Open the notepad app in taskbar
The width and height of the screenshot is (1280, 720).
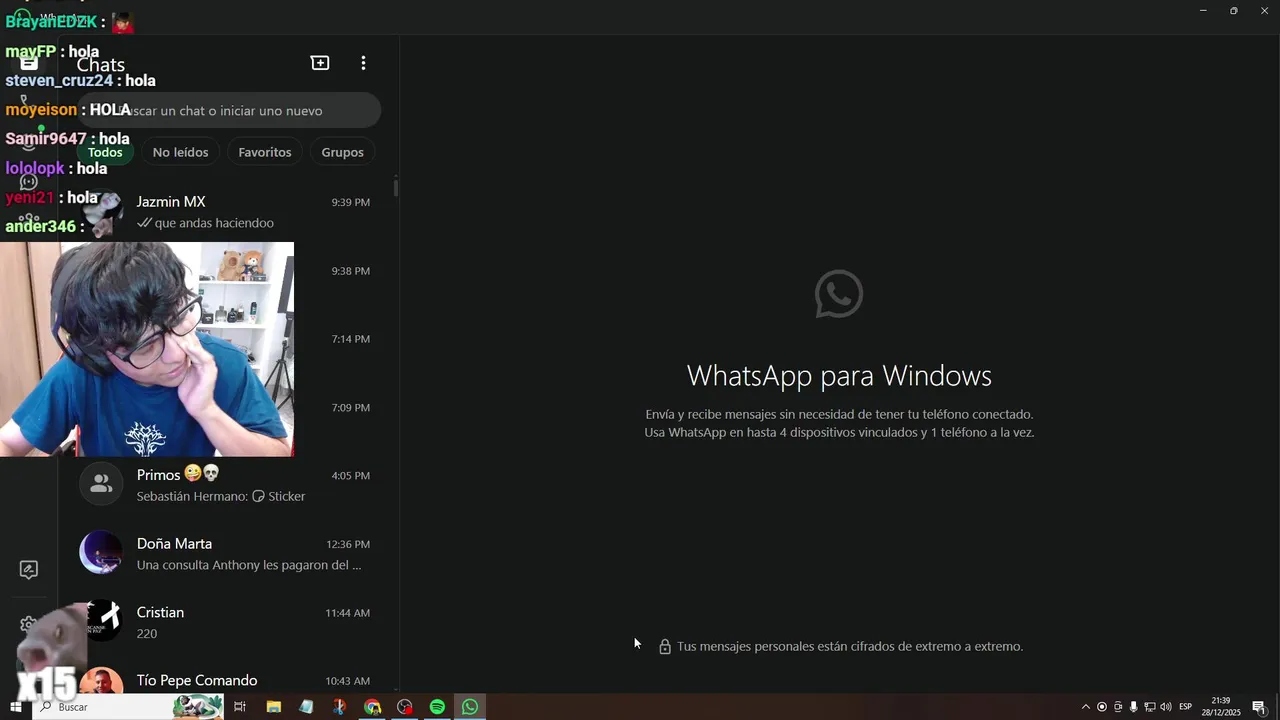tap(306, 707)
